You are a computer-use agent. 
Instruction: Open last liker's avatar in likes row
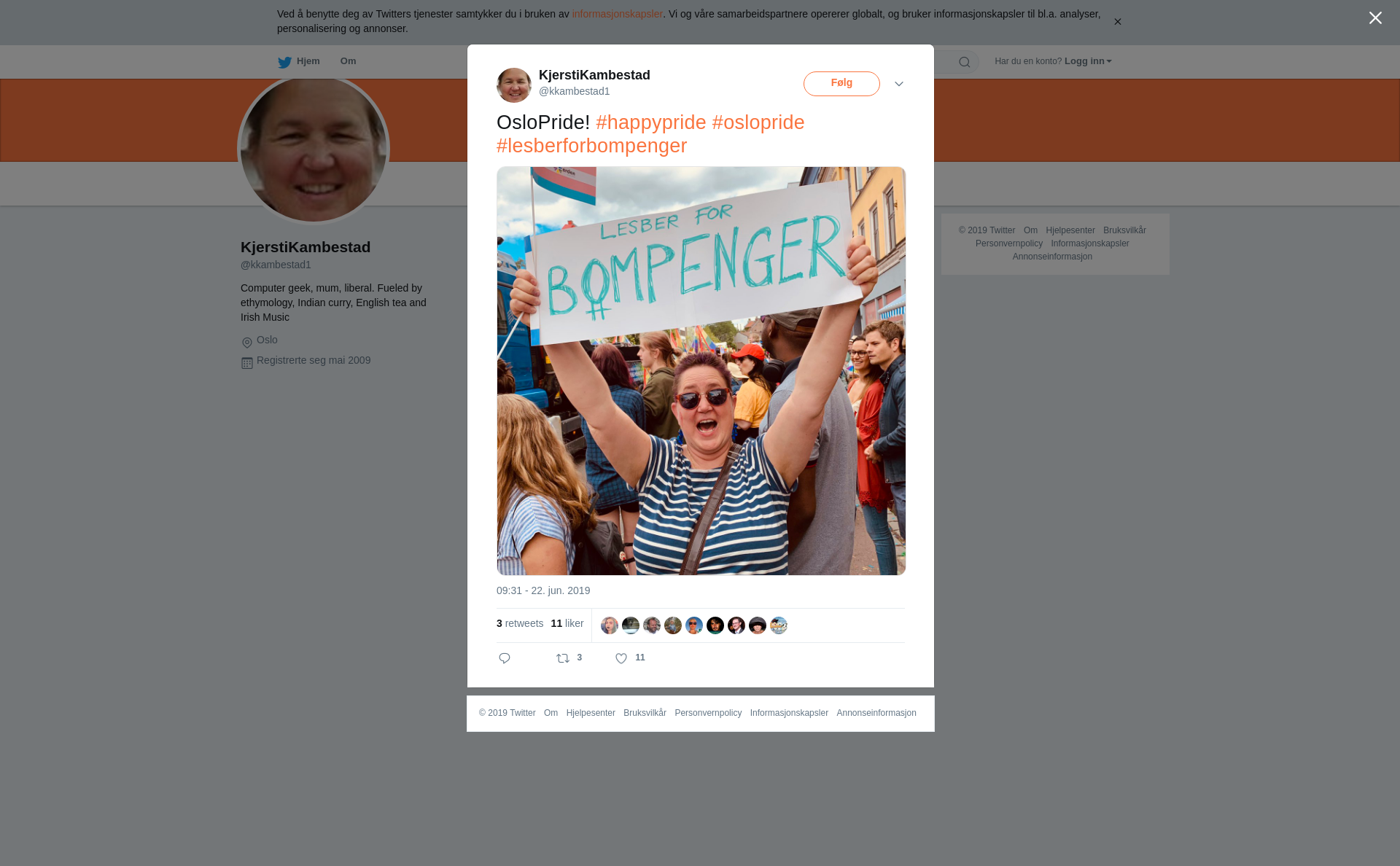pos(779,625)
